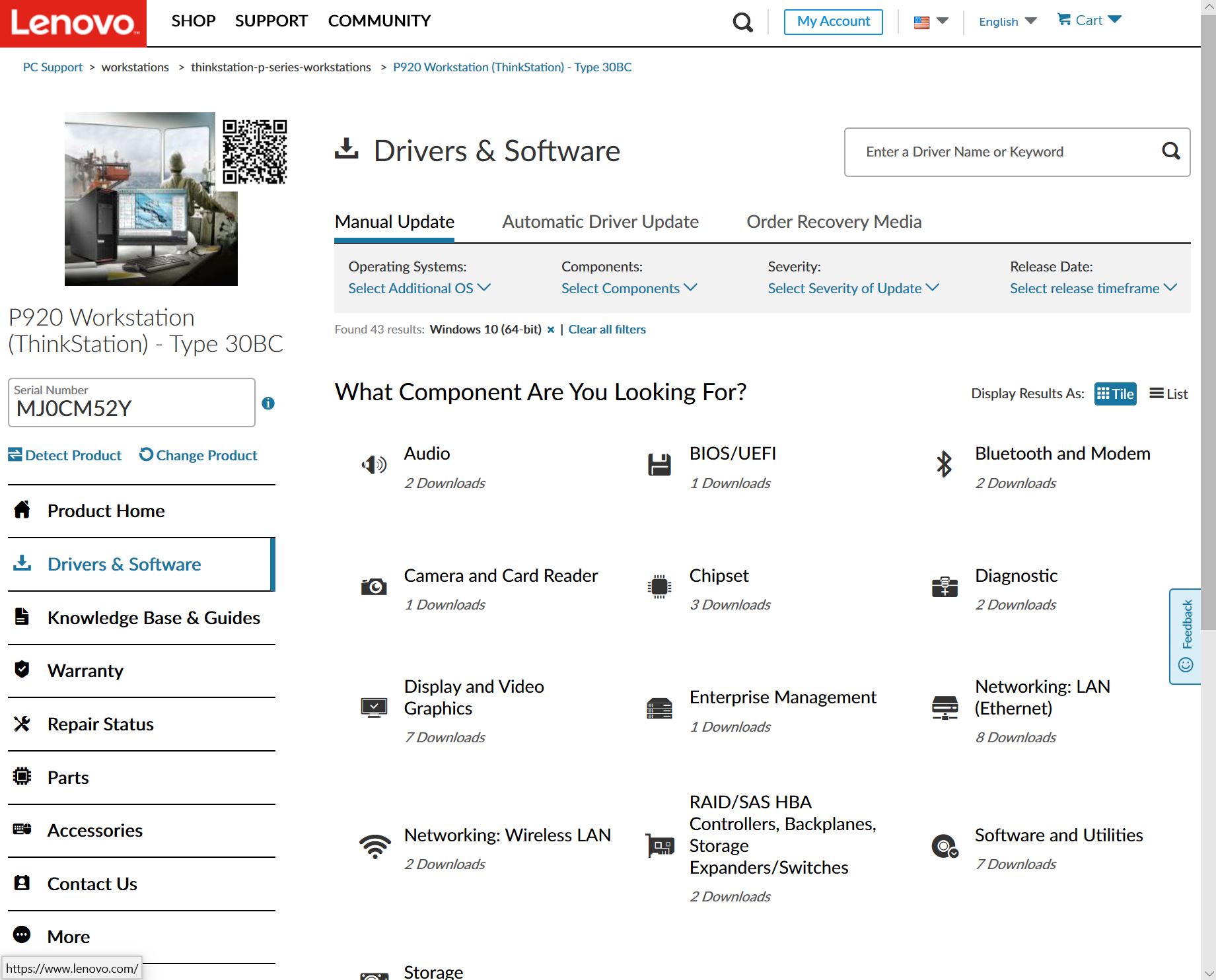Screen dimensions: 1216x980
Task: Expand the Cart dropdown arrow
Action: coord(1114,19)
